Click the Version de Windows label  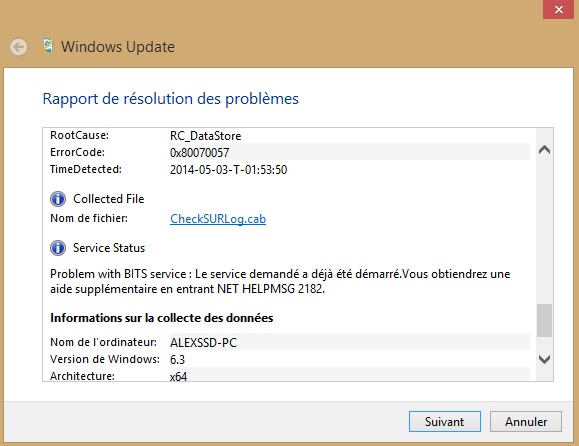tap(105, 359)
